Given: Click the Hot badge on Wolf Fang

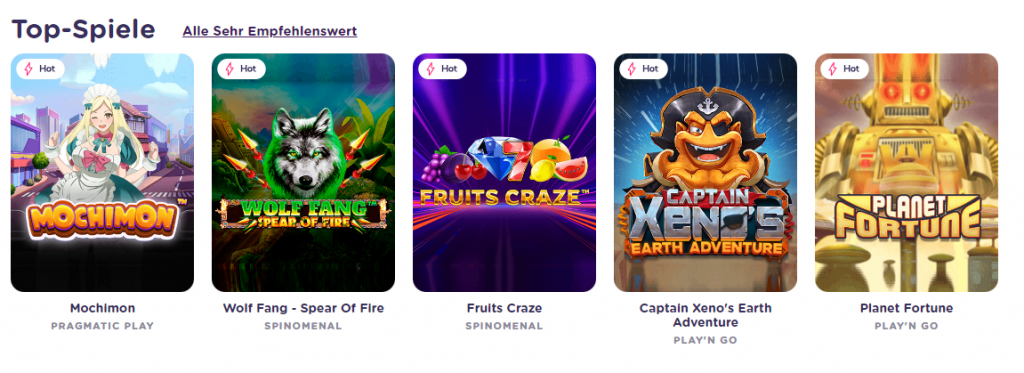Looking at the screenshot, I should (241, 69).
